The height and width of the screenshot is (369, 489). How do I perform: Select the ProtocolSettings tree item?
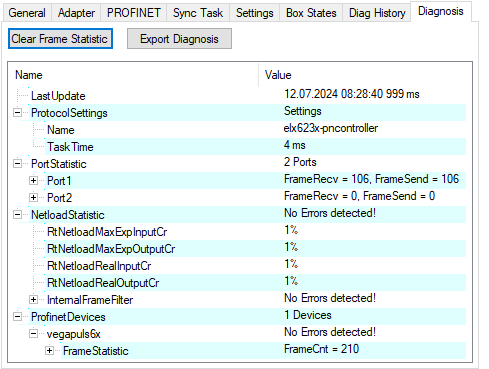[69, 113]
